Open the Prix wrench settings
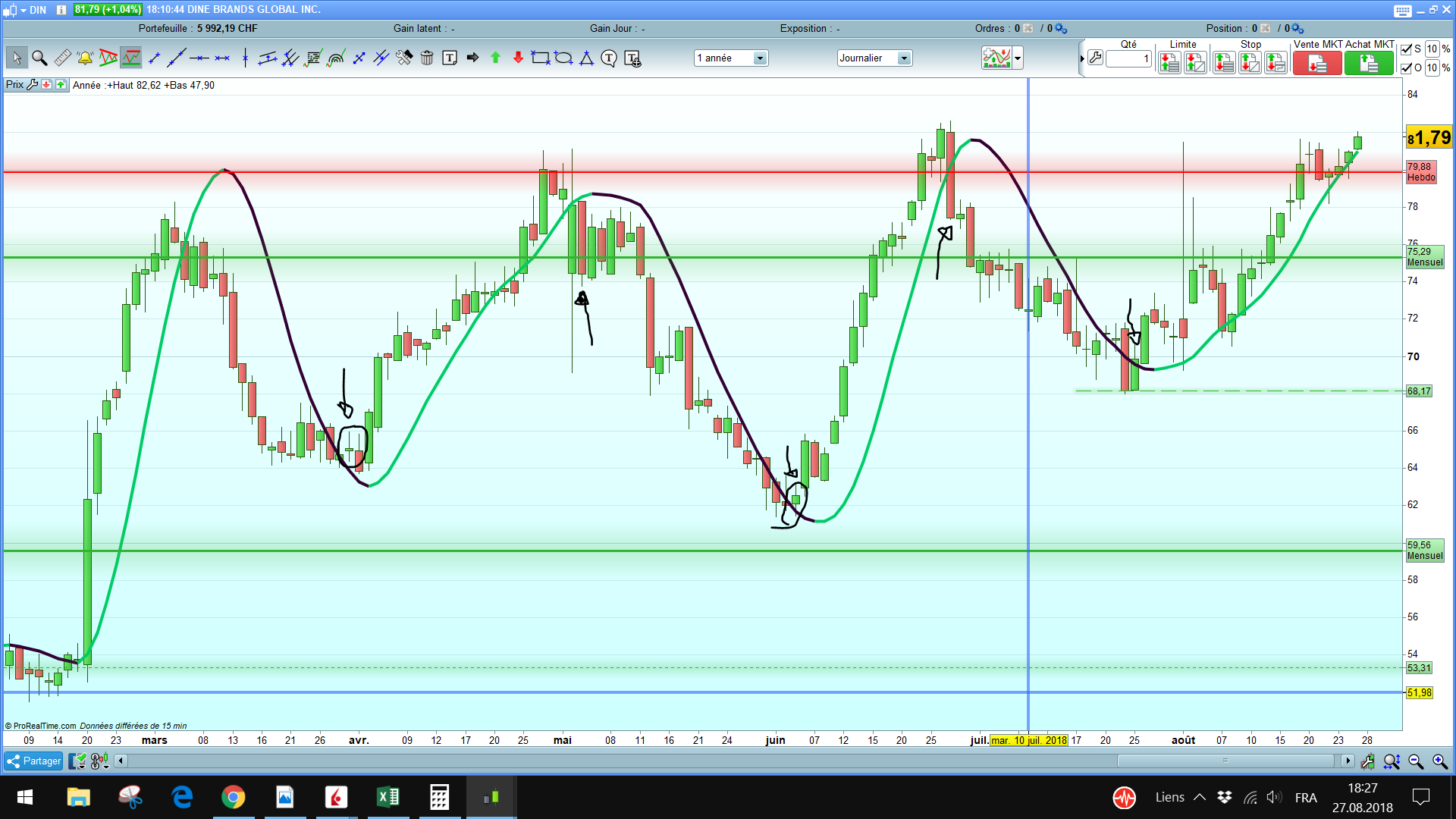 tap(32, 85)
